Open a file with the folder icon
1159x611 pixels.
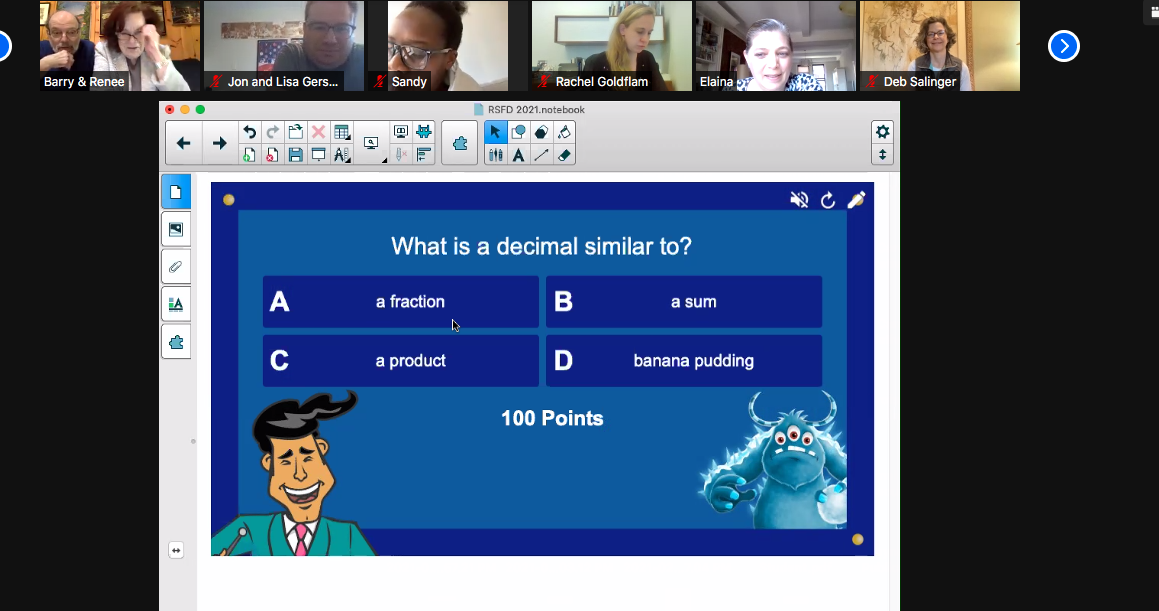(x=295, y=132)
